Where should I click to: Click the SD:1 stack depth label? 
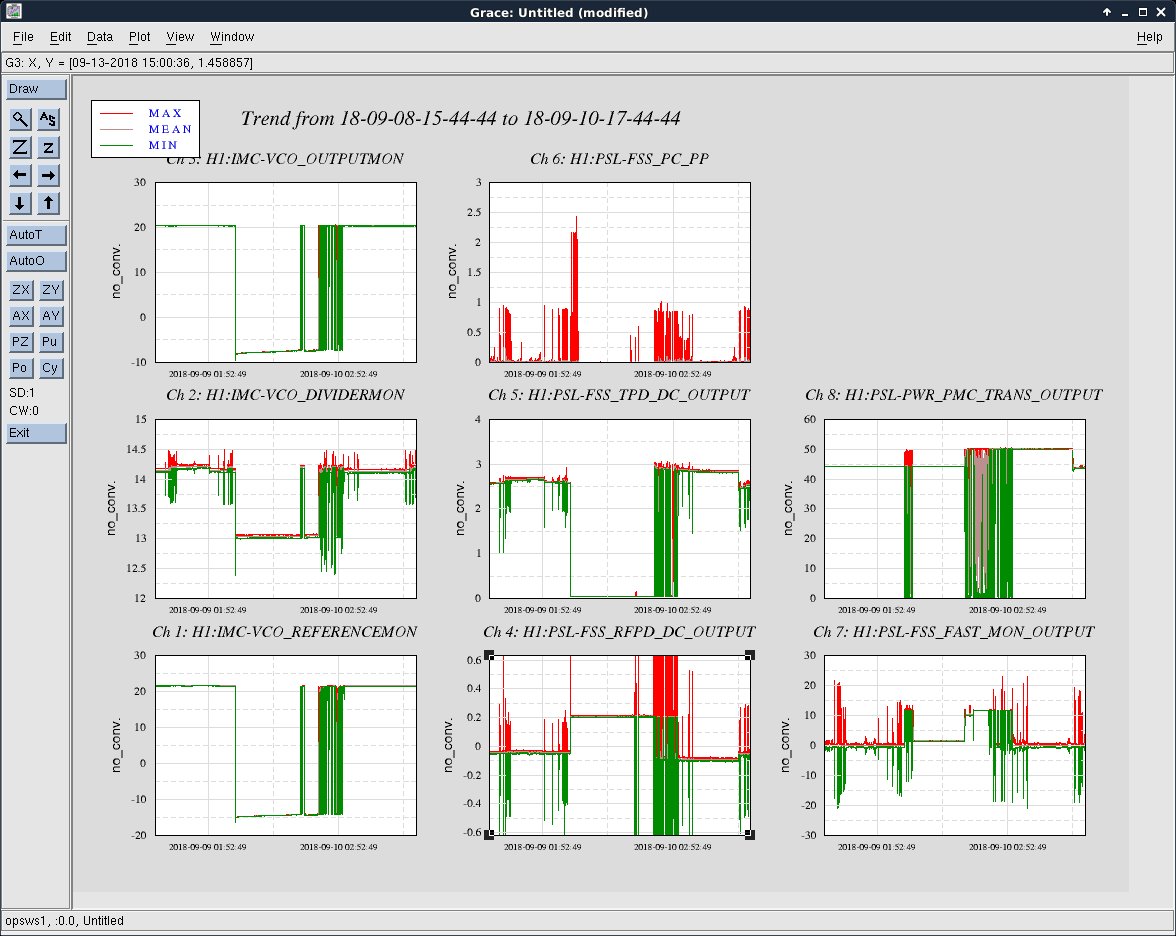22,393
